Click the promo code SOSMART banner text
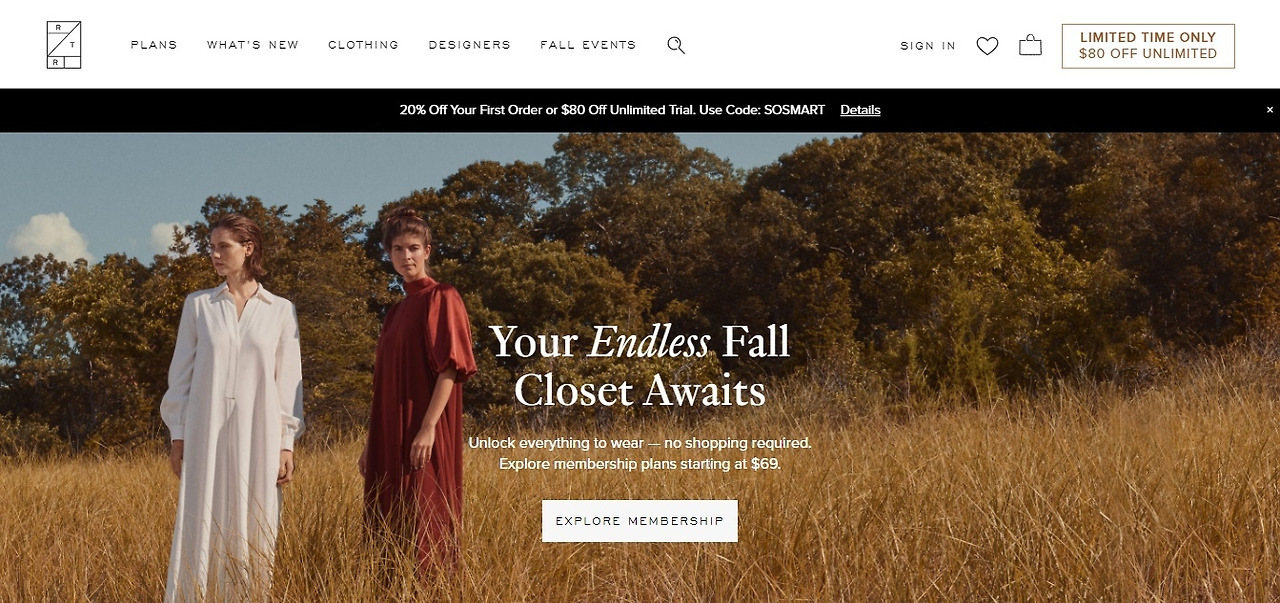Image resolution: width=1280 pixels, height=603 pixels. (x=612, y=110)
